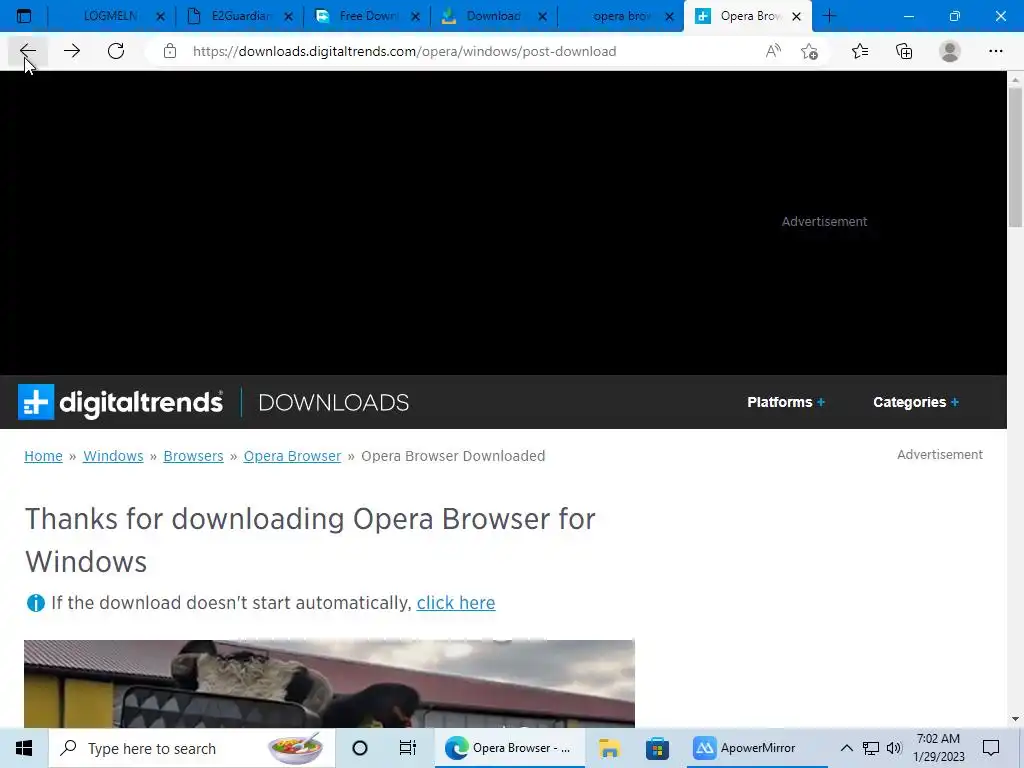This screenshot has width=1024, height=768.
Task: Open the network status tray icon
Action: click(x=871, y=748)
